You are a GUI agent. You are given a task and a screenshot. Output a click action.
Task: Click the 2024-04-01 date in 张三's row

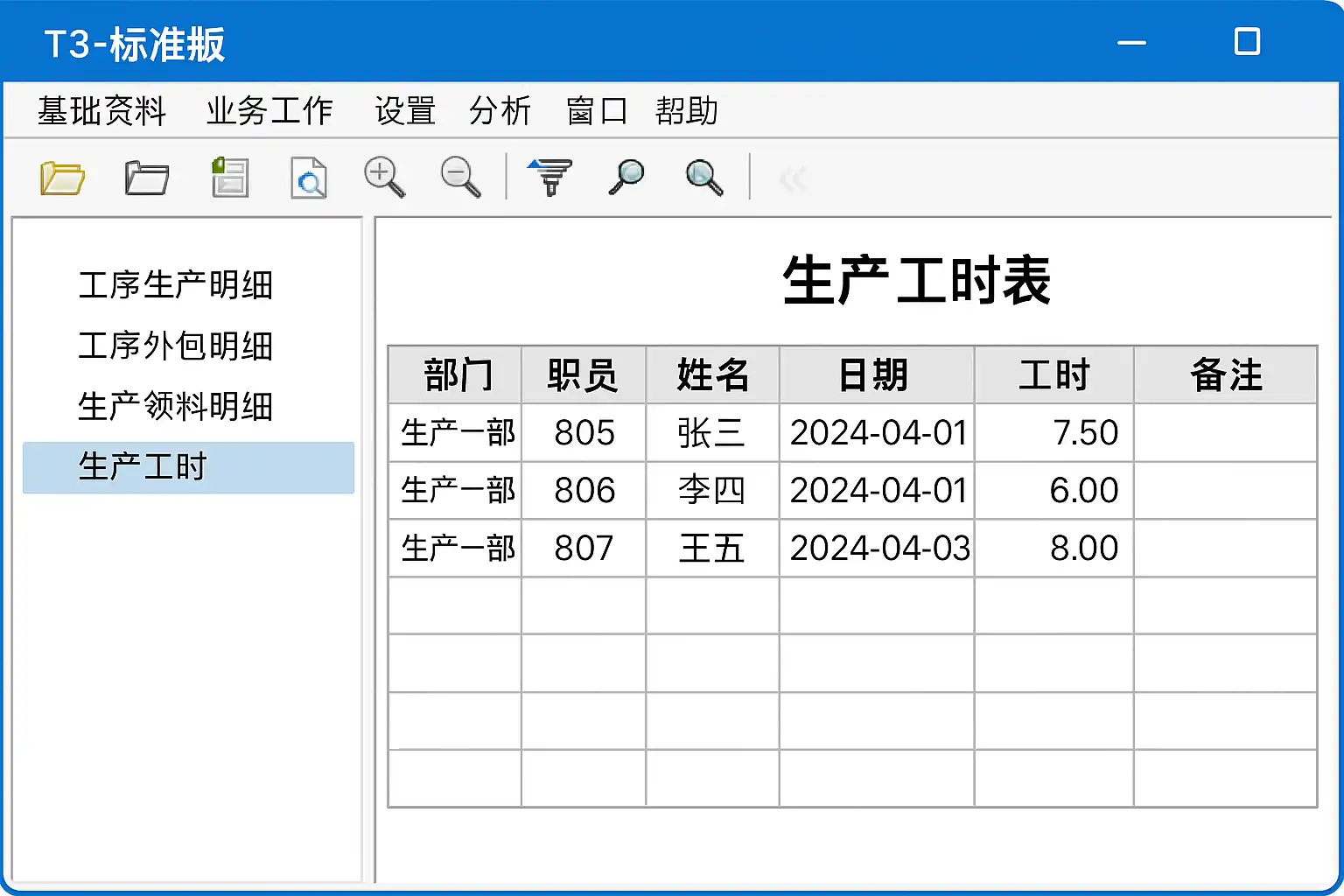pos(877,432)
